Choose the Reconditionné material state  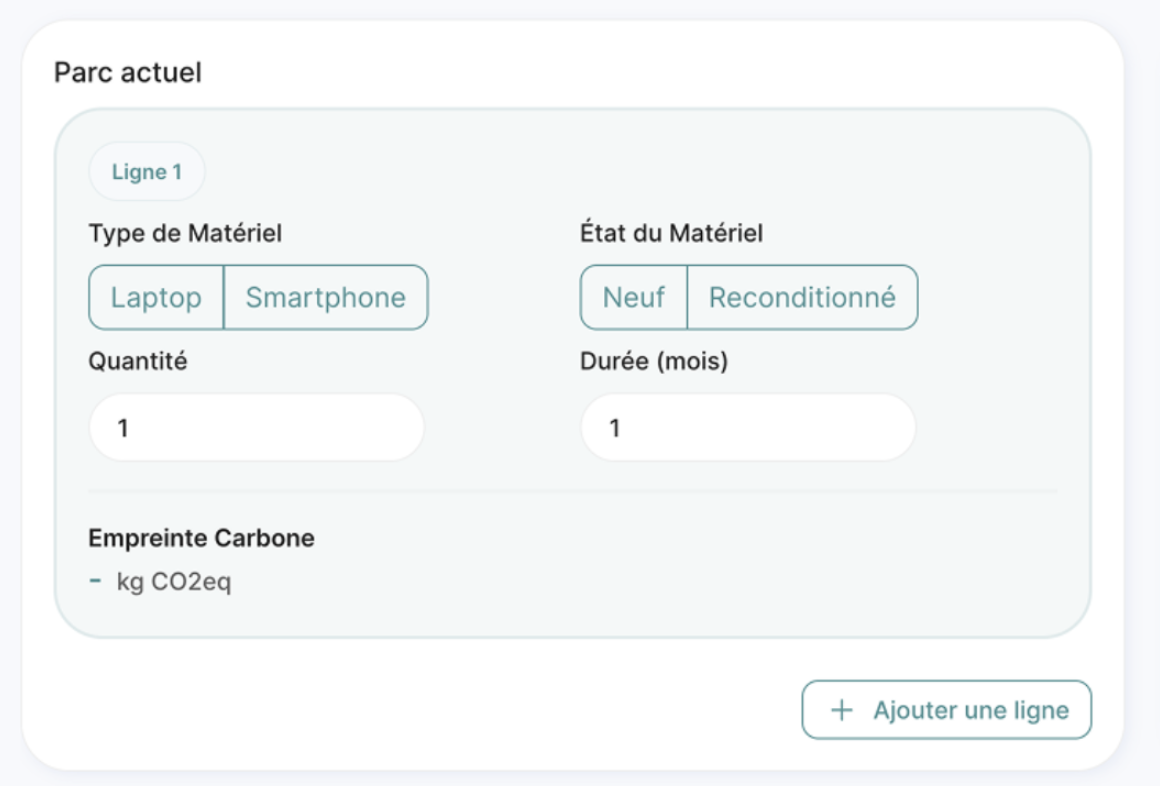(803, 298)
